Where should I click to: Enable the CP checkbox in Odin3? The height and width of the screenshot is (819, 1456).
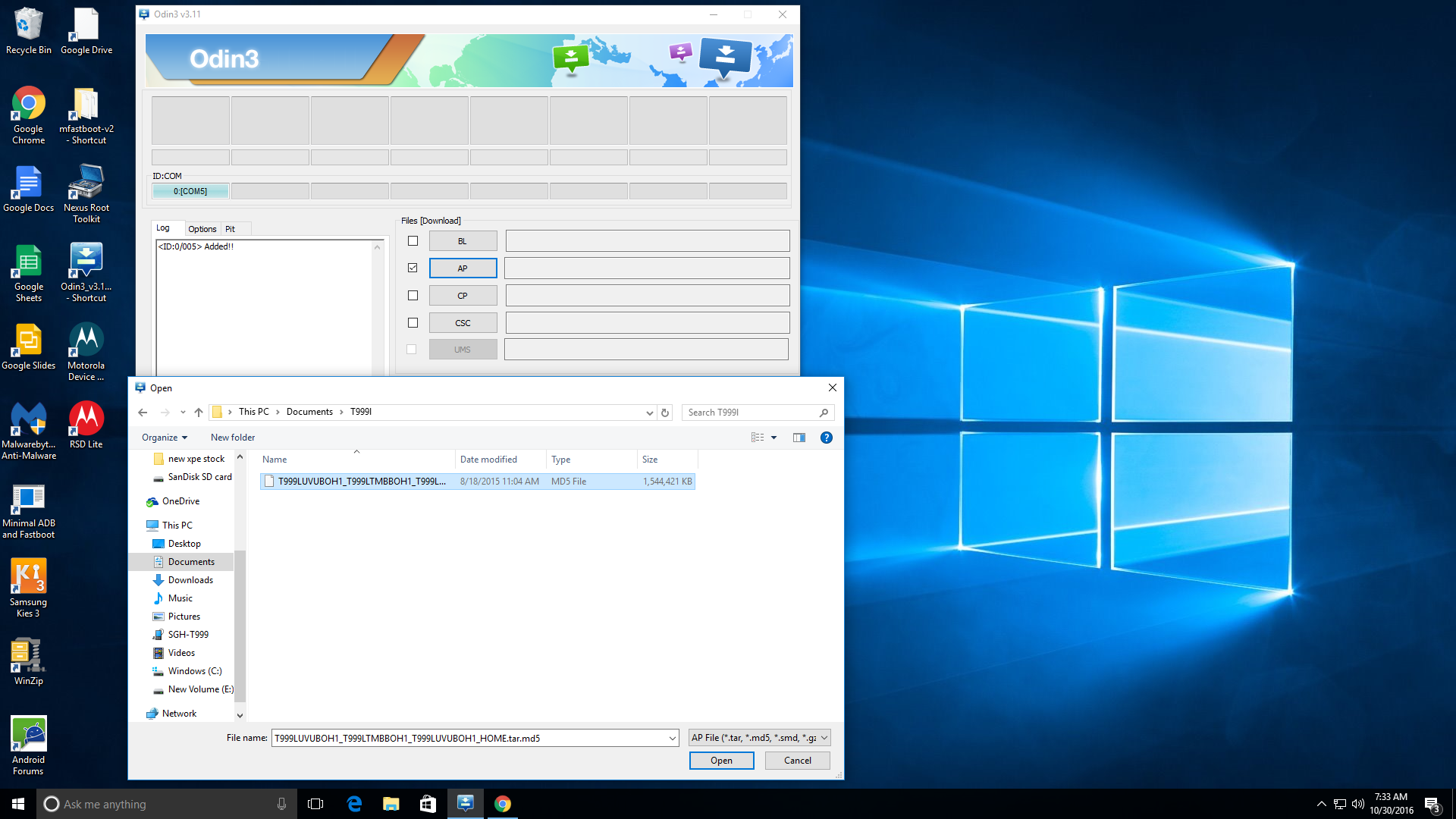pyautogui.click(x=412, y=295)
